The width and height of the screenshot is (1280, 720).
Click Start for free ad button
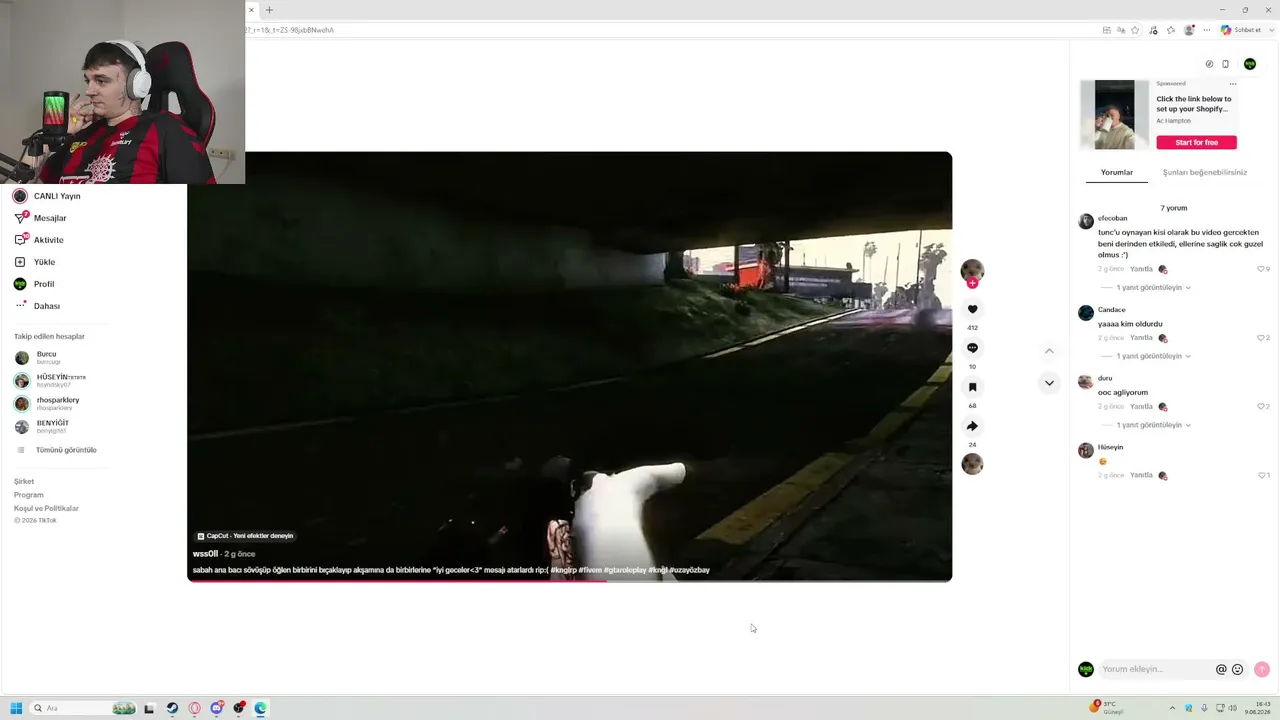pyautogui.click(x=1196, y=142)
